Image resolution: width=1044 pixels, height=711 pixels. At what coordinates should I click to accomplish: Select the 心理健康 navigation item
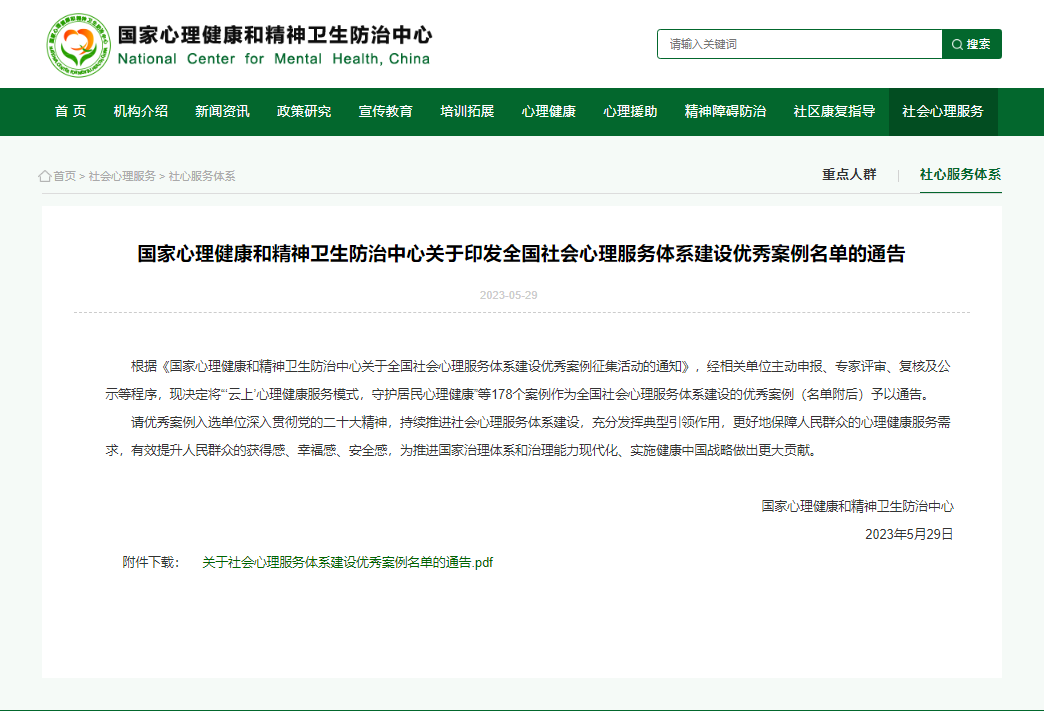click(549, 111)
